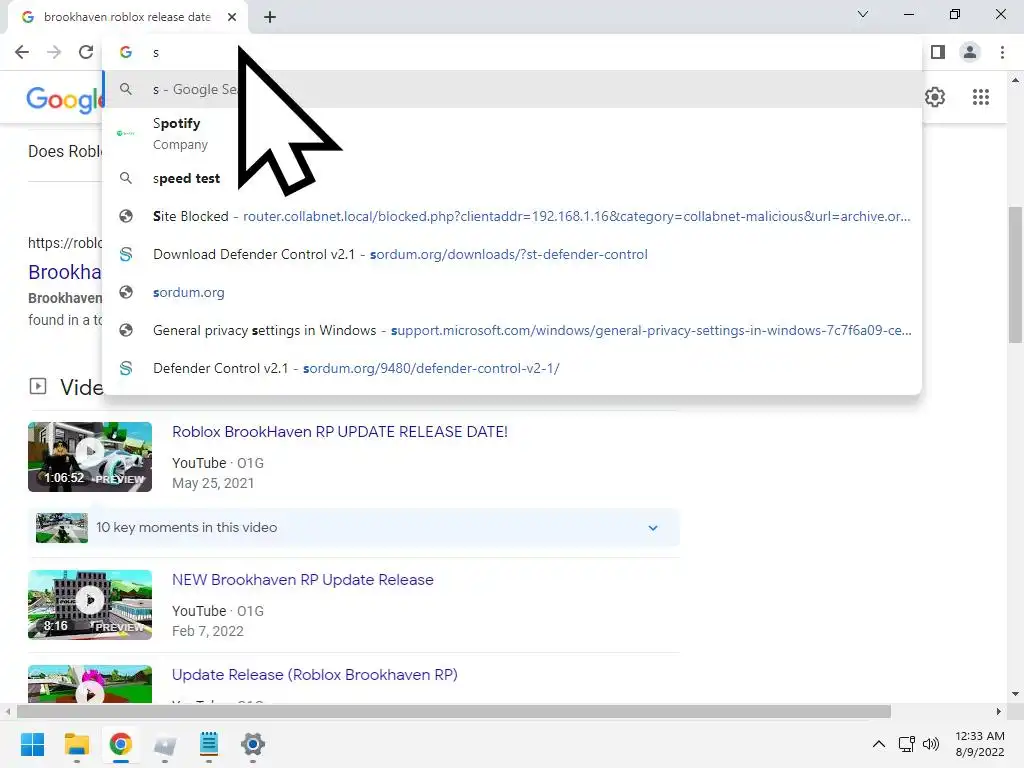Click the May 25, 2021 video date
Viewport: 1024px width, 768px height.
click(213, 483)
